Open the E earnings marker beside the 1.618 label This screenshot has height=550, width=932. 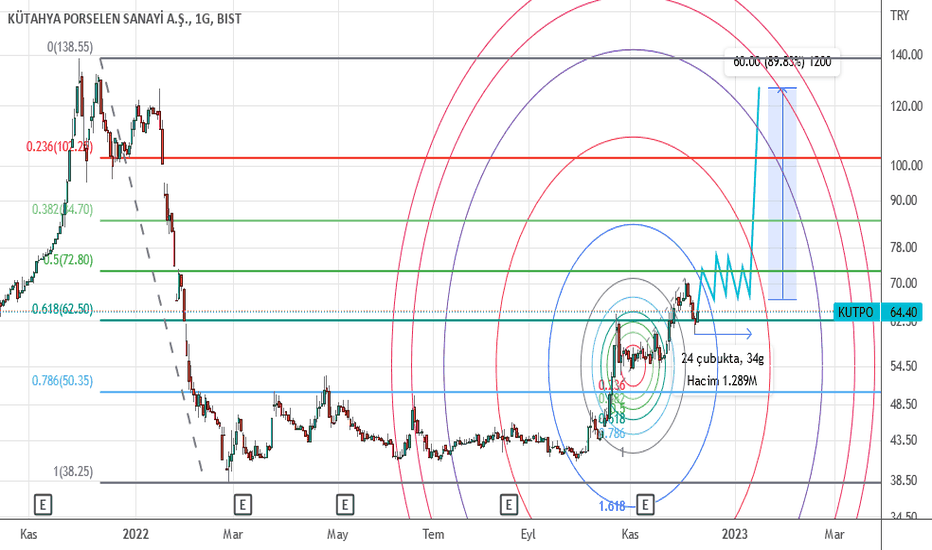pyautogui.click(x=645, y=505)
